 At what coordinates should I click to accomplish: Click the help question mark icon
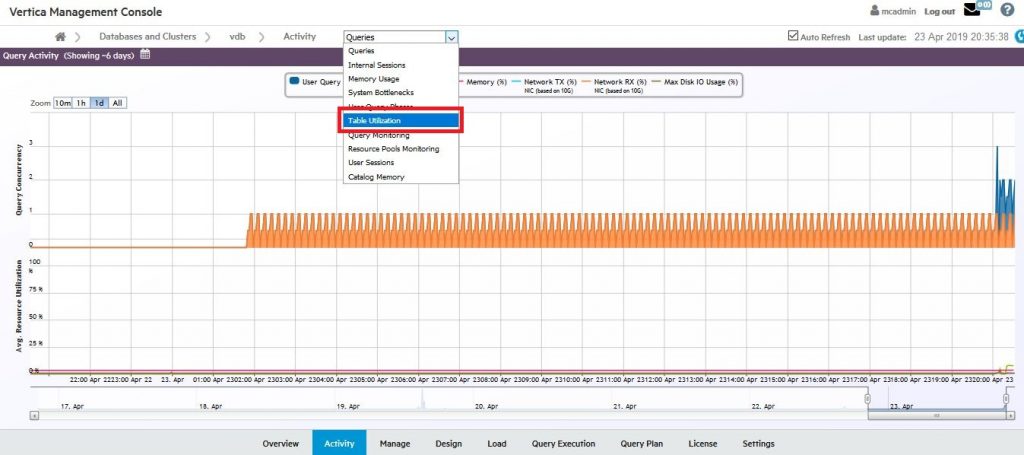1007,11
